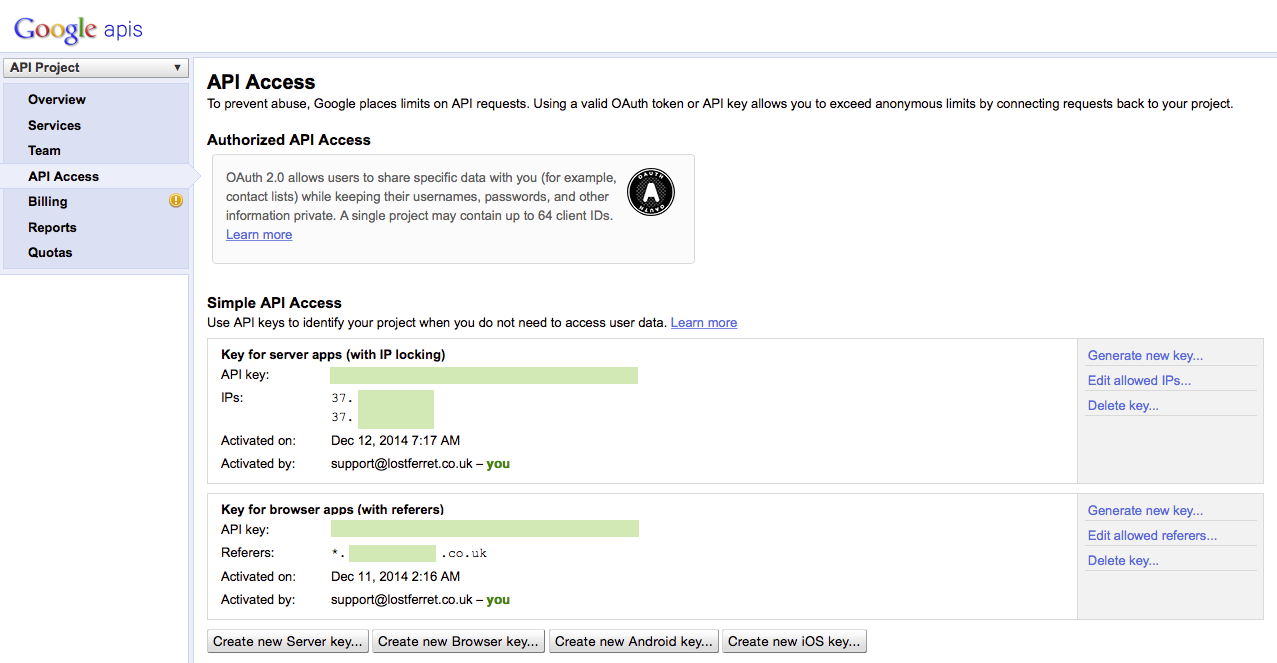Viewport: 1277px width, 663px height.
Task: Generate new key for server apps
Action: point(1145,355)
